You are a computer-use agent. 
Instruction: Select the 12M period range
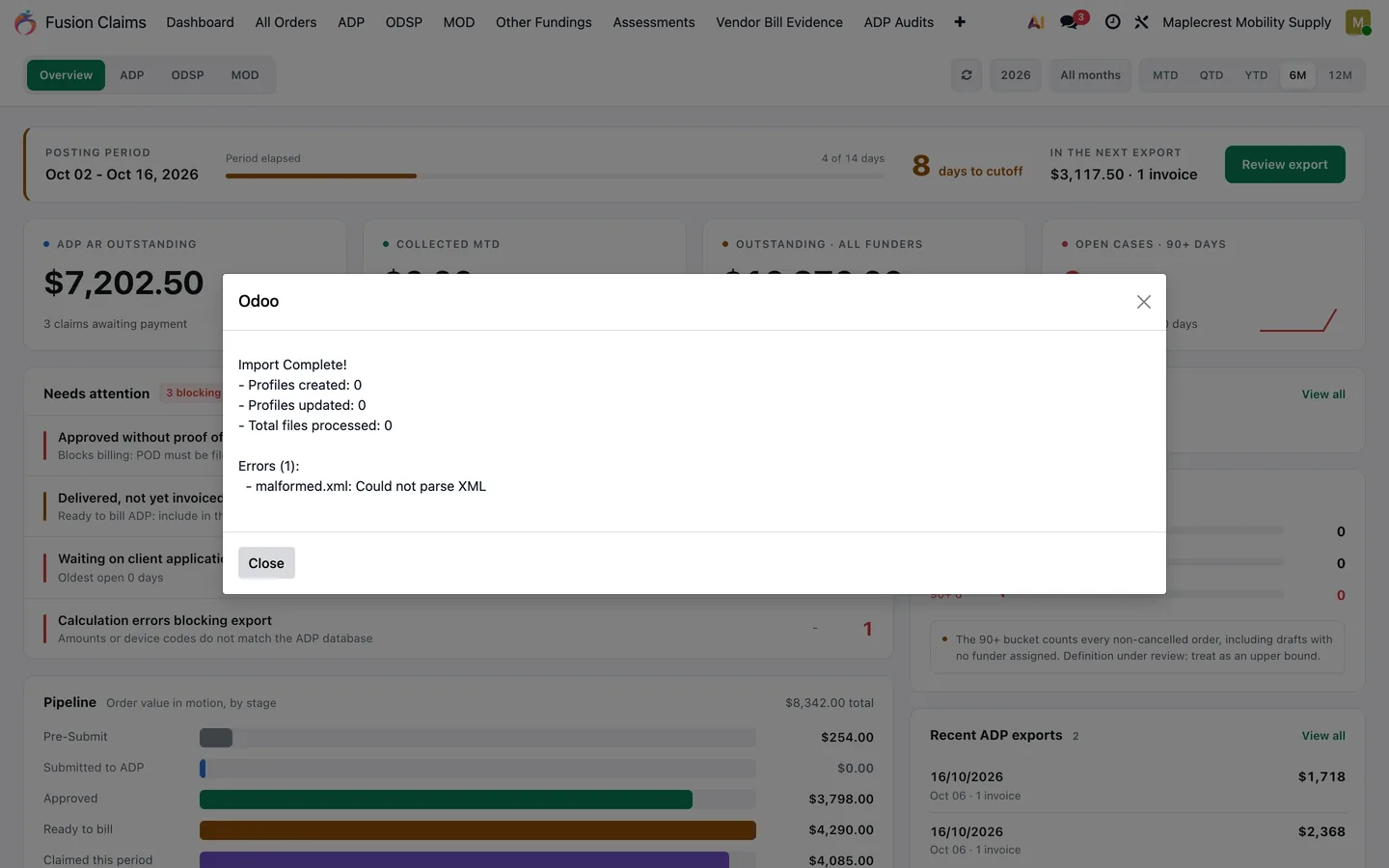(1341, 75)
